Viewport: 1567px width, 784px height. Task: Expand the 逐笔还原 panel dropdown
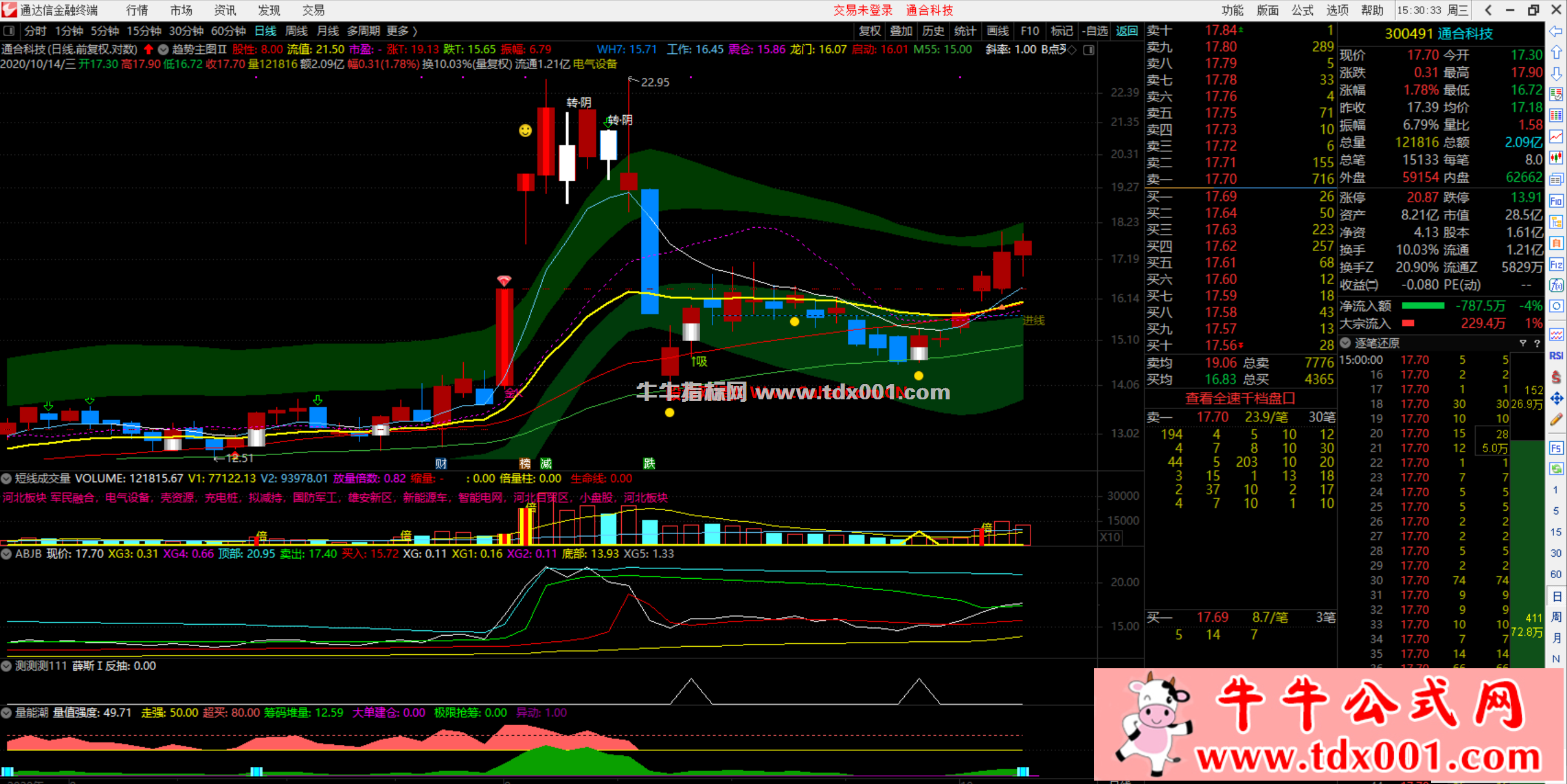1346,343
